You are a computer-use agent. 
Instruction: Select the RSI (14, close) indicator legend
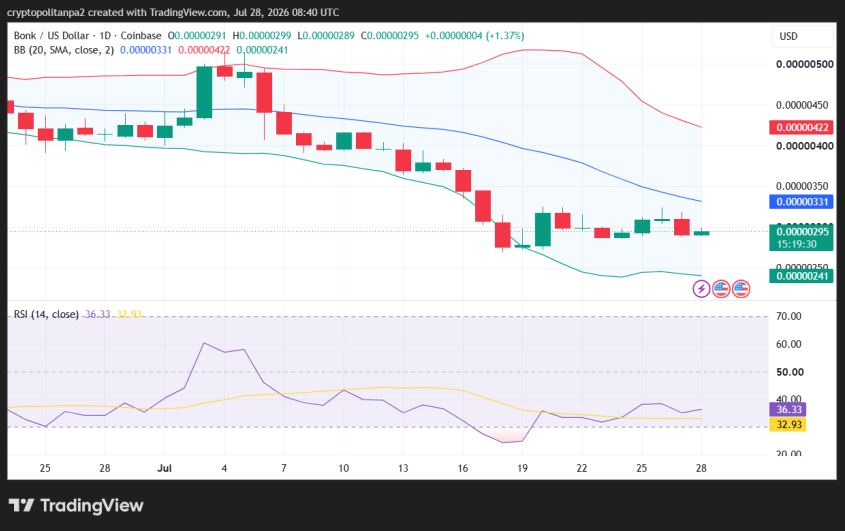tap(46, 314)
